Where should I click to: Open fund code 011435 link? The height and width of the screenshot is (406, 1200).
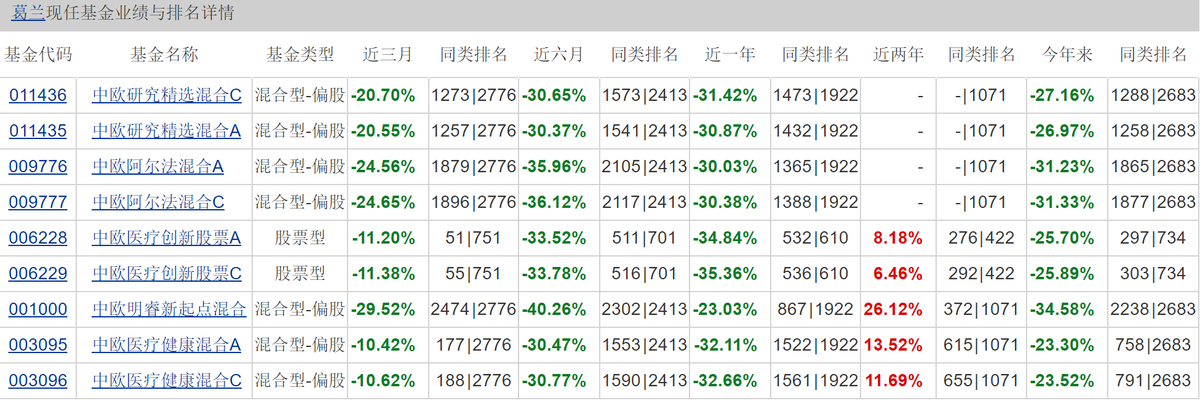click(x=38, y=131)
